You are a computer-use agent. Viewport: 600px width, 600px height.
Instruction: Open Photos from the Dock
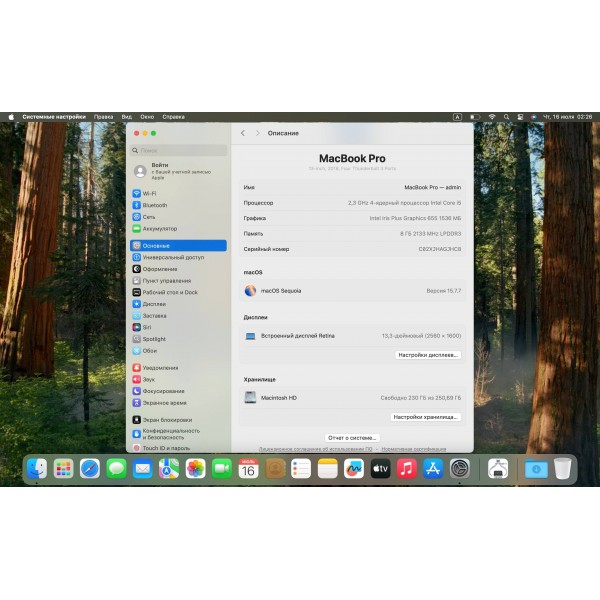(x=196, y=468)
